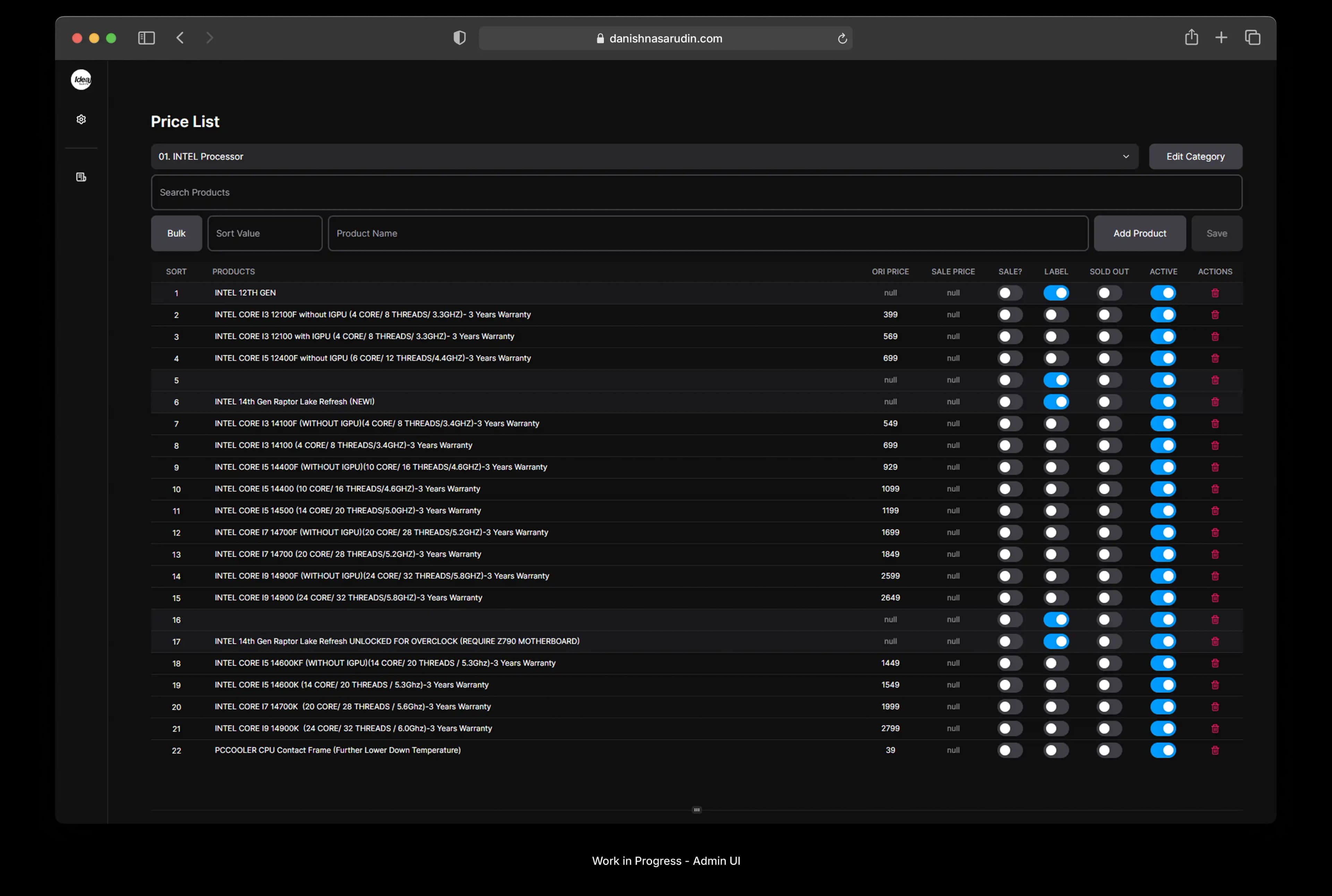Enable Sold Out toggle for INTEL CORE I7 14700K
Image resolution: width=1332 pixels, height=896 pixels.
(x=1109, y=707)
